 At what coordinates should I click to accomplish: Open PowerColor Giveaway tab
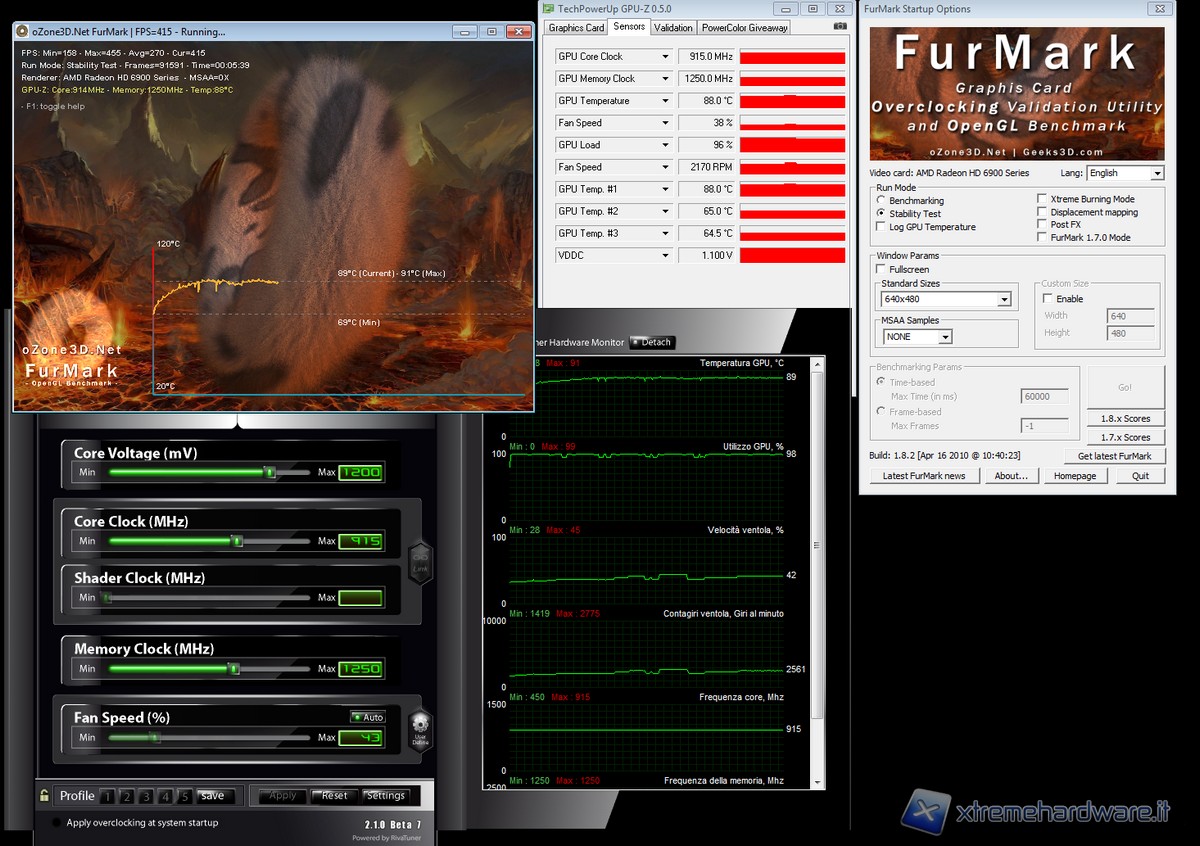tap(744, 28)
